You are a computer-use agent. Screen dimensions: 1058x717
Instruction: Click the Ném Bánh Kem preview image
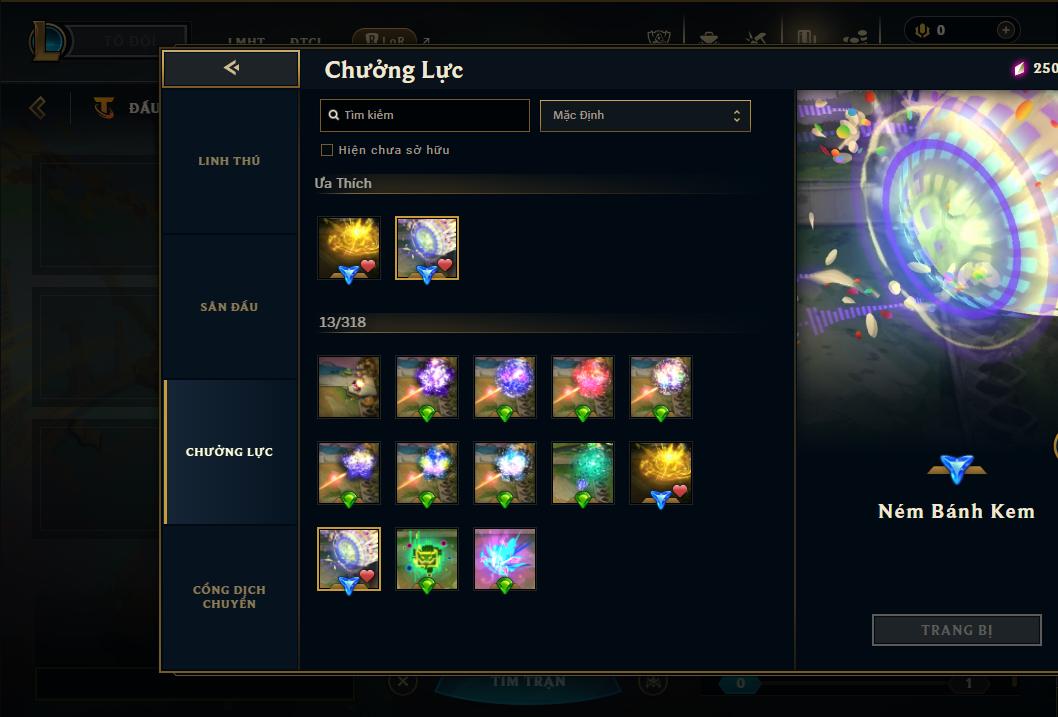[x=927, y=263]
